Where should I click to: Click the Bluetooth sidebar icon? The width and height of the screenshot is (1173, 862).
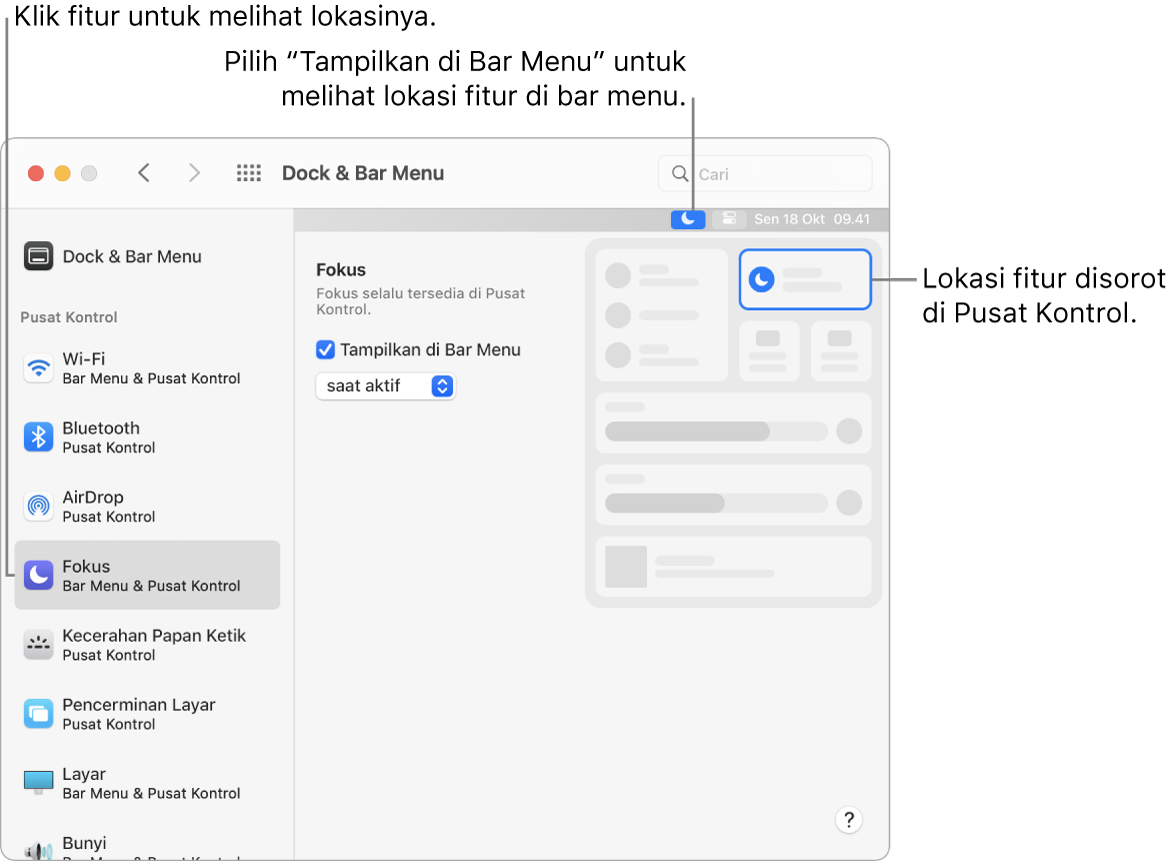tap(38, 437)
